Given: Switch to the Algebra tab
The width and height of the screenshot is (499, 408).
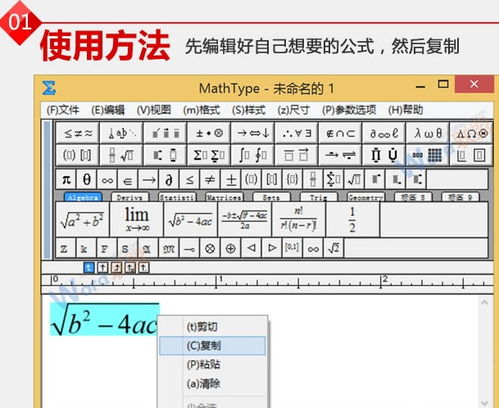Looking at the screenshot, I should (x=83, y=197).
